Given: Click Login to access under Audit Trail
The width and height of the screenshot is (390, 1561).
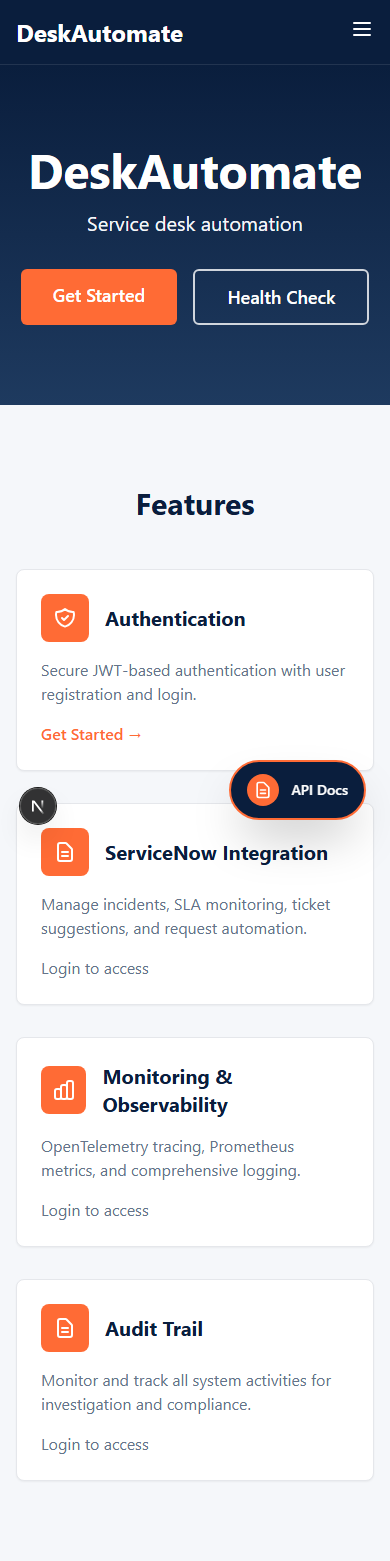Looking at the screenshot, I should [x=95, y=1445].
